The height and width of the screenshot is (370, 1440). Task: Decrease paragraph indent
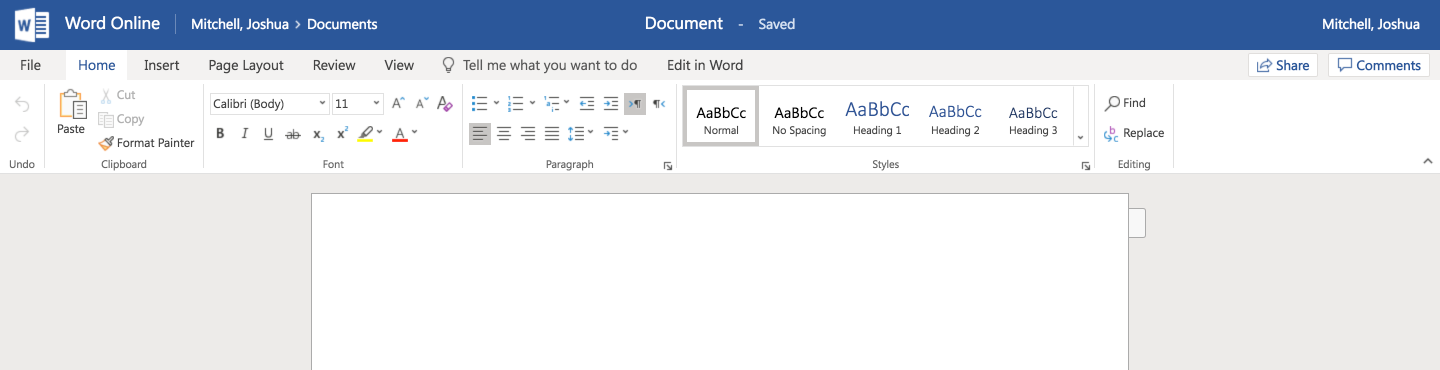point(587,103)
